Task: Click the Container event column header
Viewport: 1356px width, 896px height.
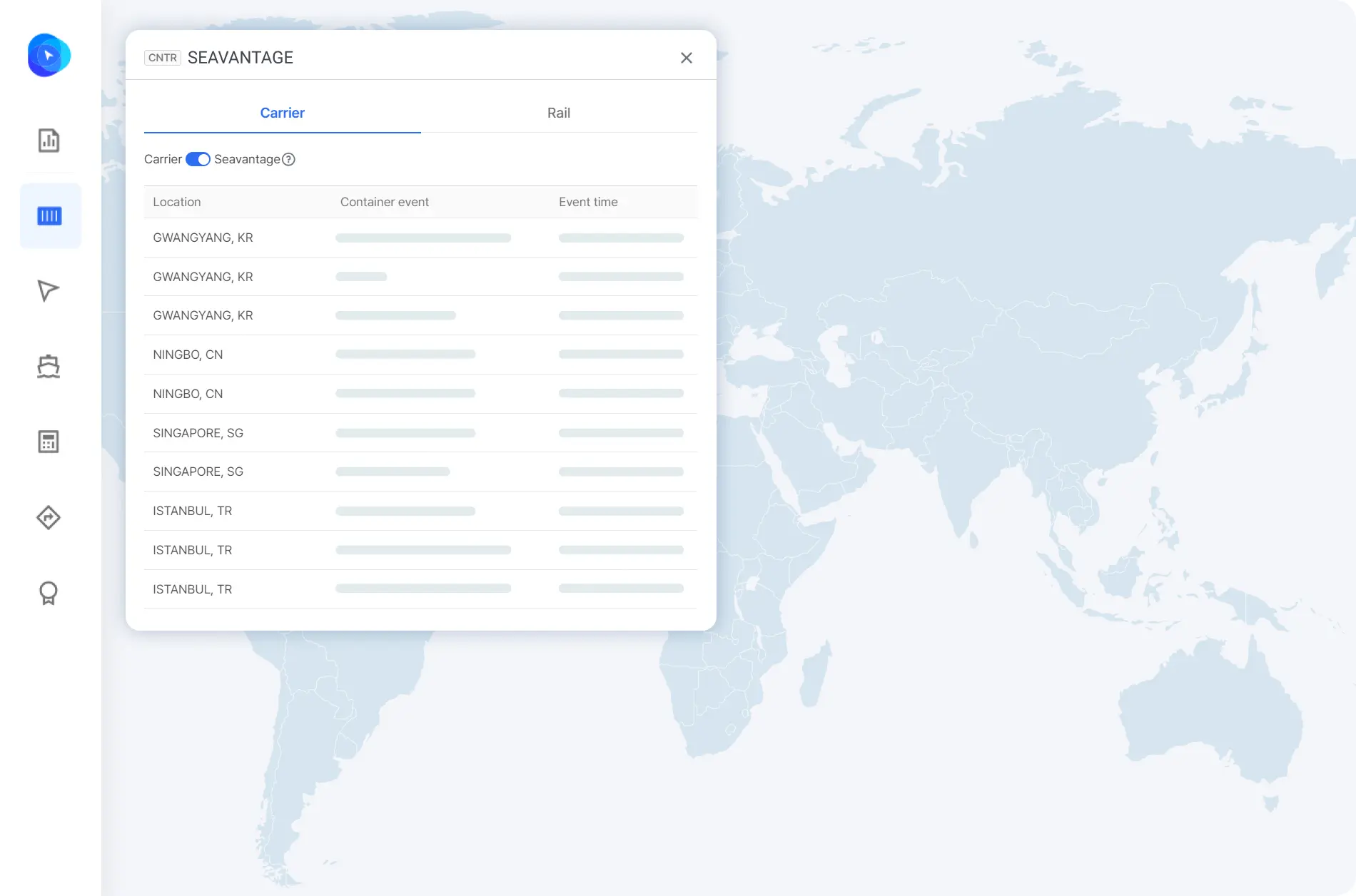Action: [385, 202]
